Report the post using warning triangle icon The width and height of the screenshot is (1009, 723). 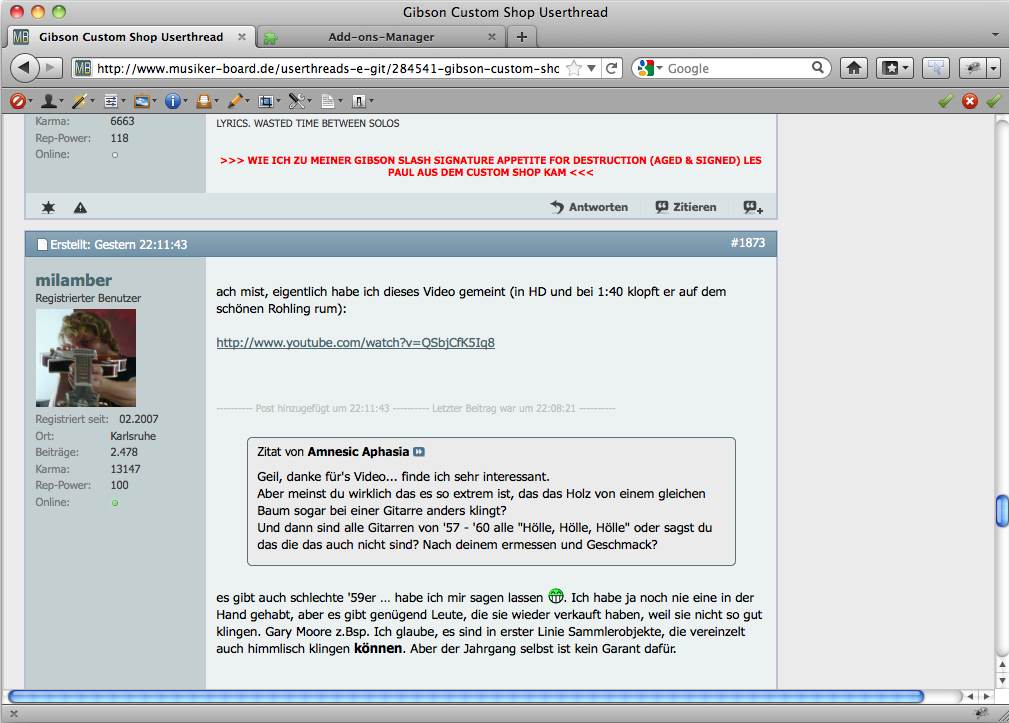click(x=80, y=207)
